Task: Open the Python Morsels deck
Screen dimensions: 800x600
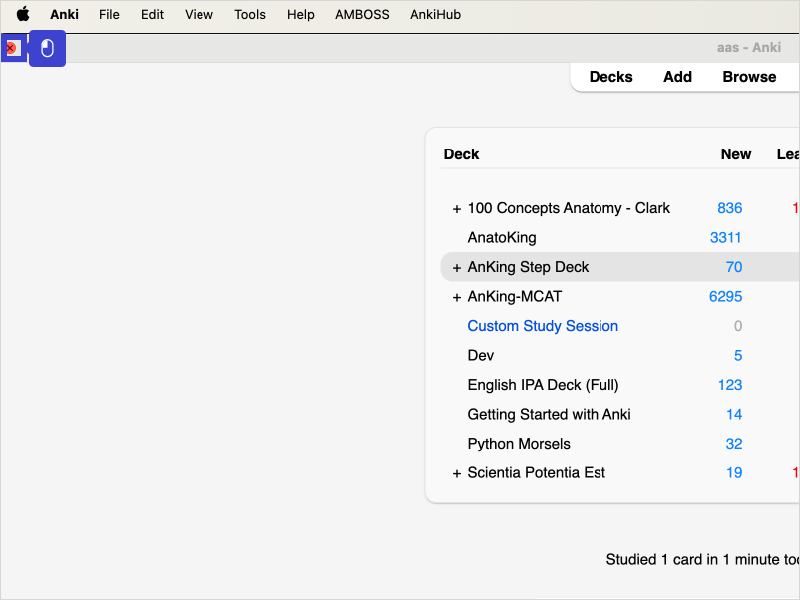Action: pyautogui.click(x=519, y=444)
